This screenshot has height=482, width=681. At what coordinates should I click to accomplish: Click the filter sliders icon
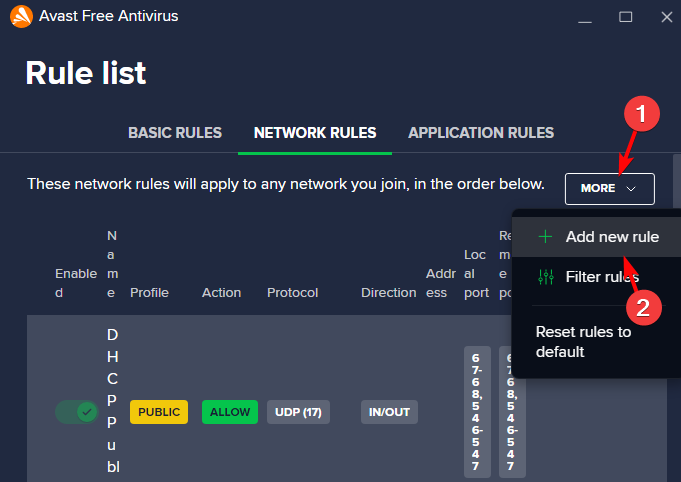(x=545, y=277)
